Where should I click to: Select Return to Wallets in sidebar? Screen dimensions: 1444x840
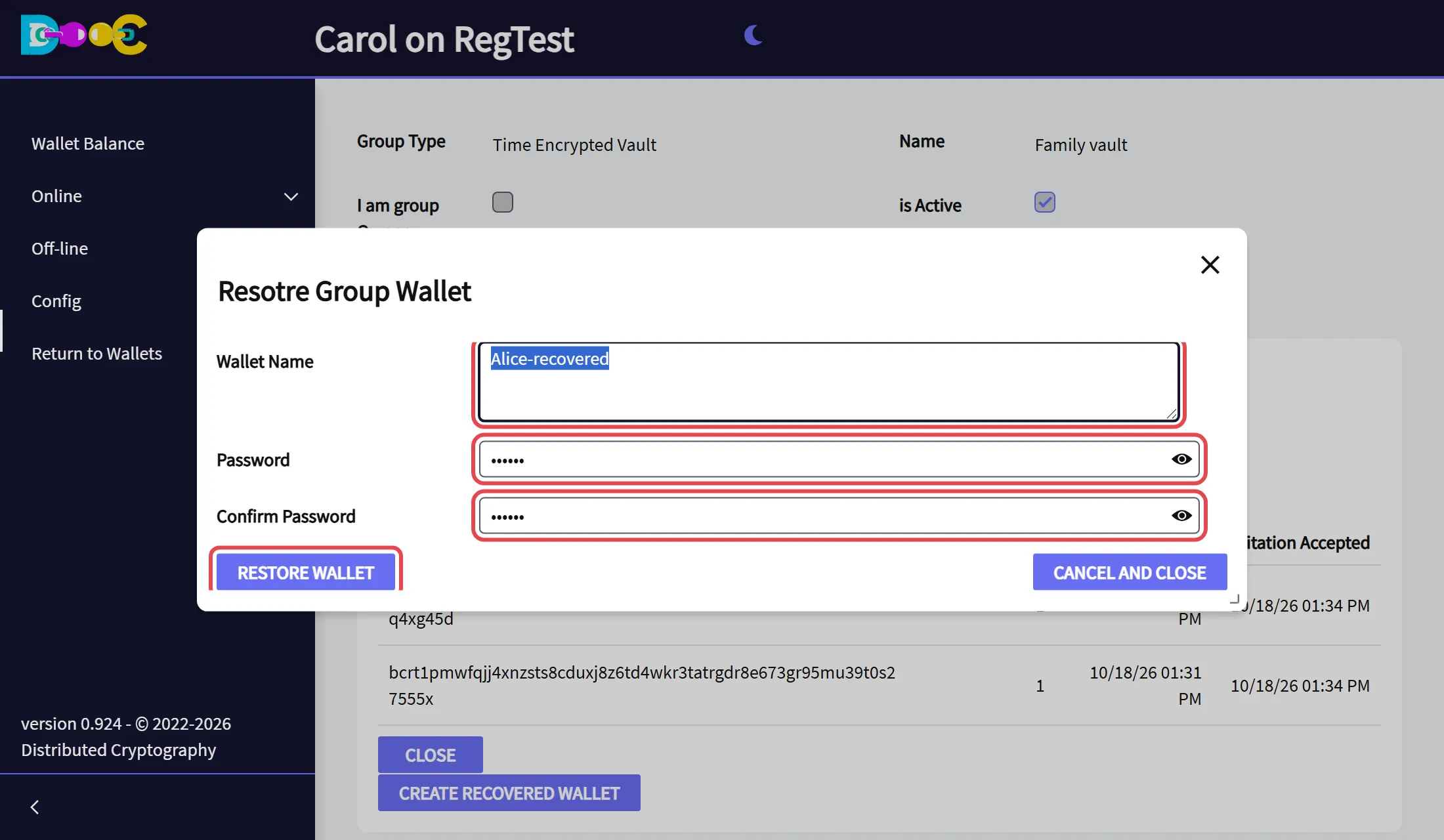click(x=96, y=354)
